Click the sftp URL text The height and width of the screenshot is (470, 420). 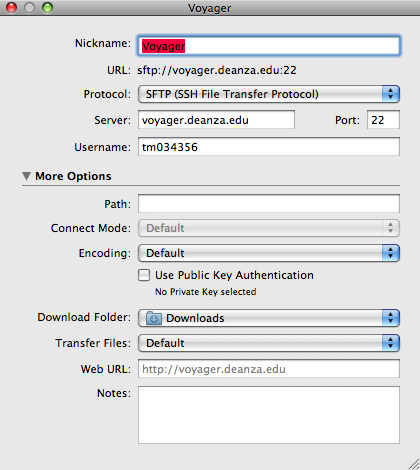click(x=217, y=70)
